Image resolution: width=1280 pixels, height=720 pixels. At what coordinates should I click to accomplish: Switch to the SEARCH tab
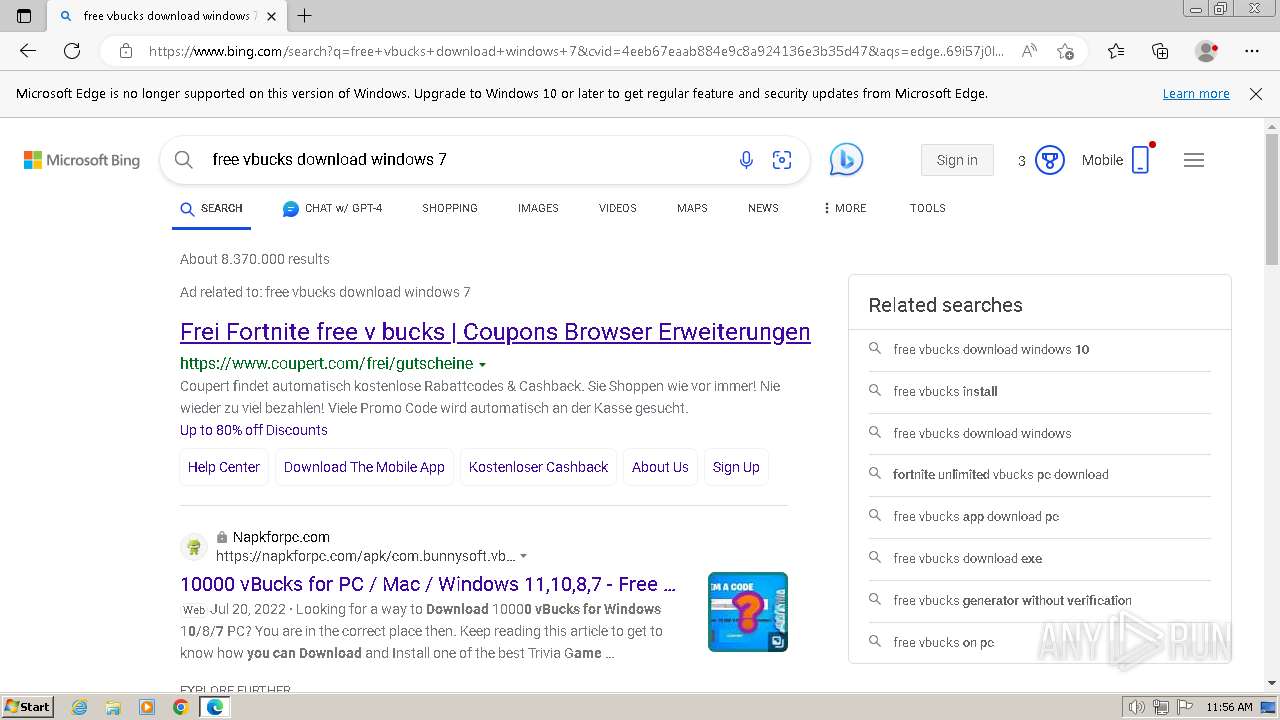211,209
